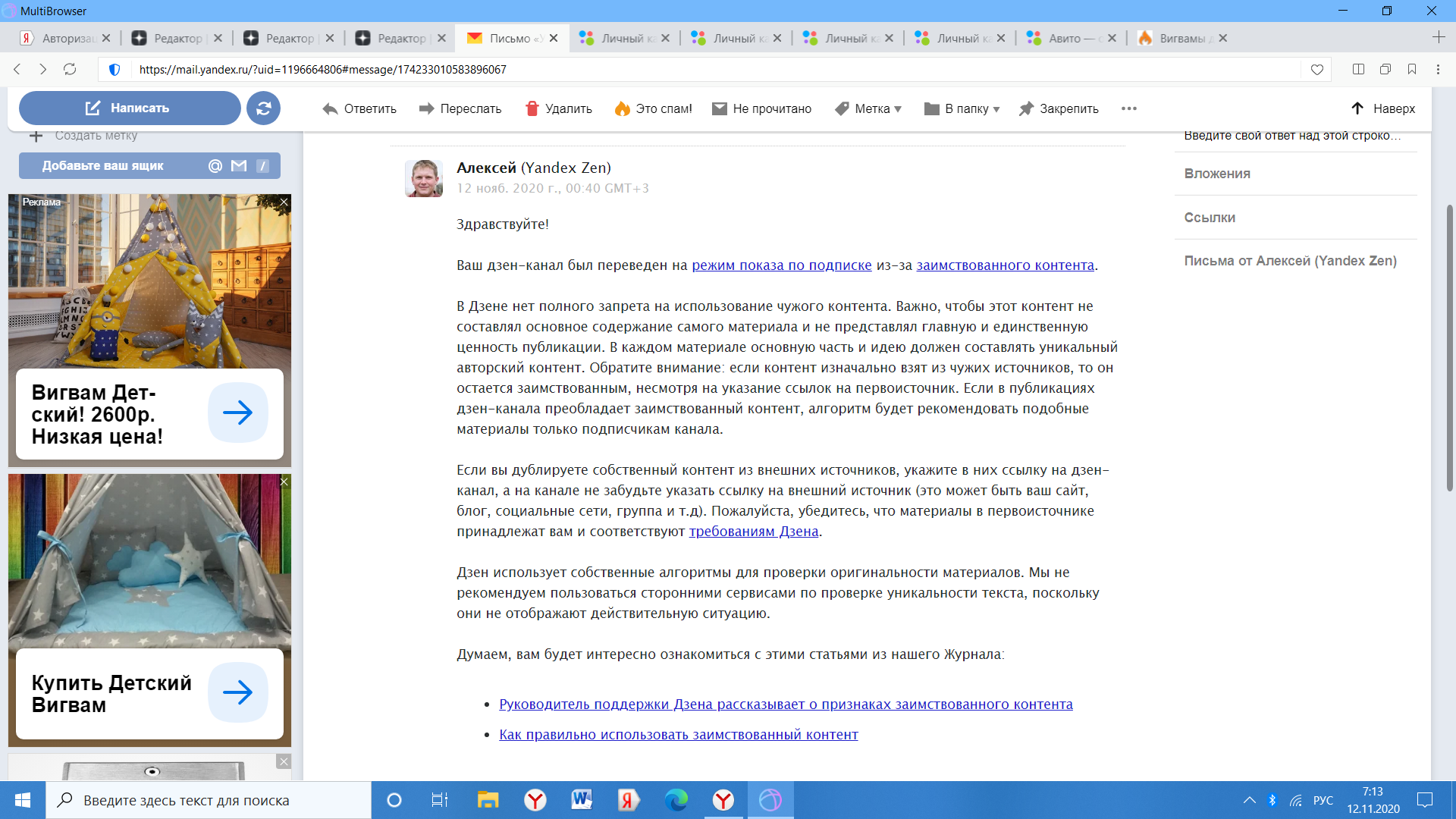Image resolution: width=1456 pixels, height=819 pixels.
Task: Expand Ссылки section in right panel
Action: (x=1210, y=218)
